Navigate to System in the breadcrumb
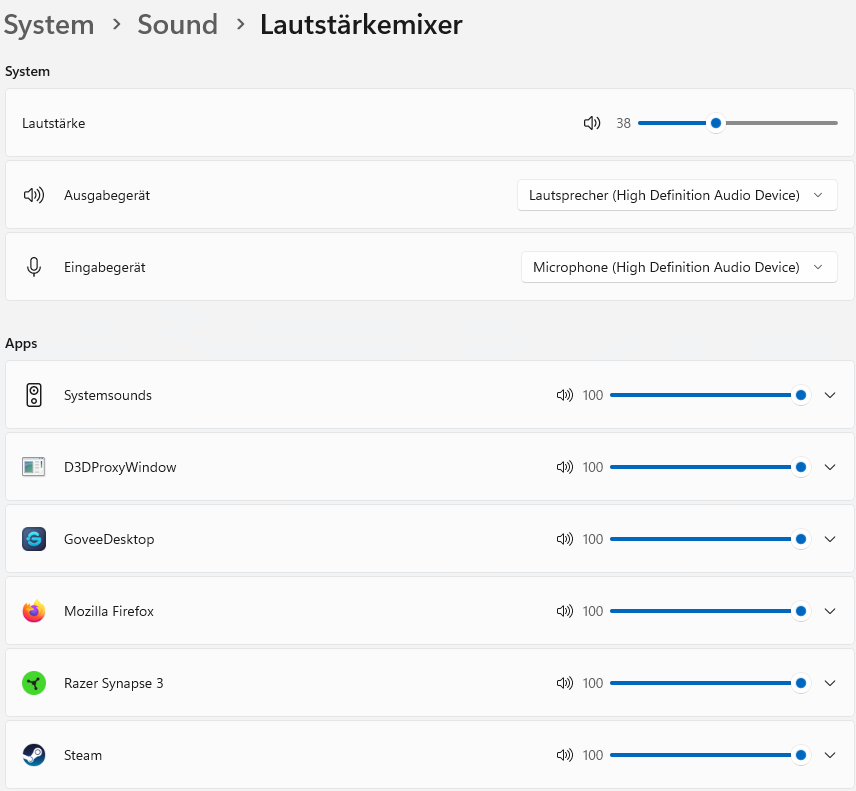The height and width of the screenshot is (791, 856). [x=49, y=25]
